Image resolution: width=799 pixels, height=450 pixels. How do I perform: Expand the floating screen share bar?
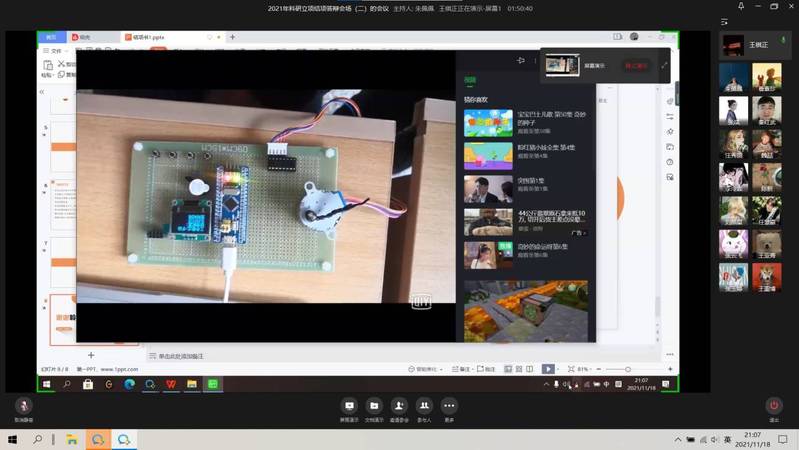pos(664,65)
